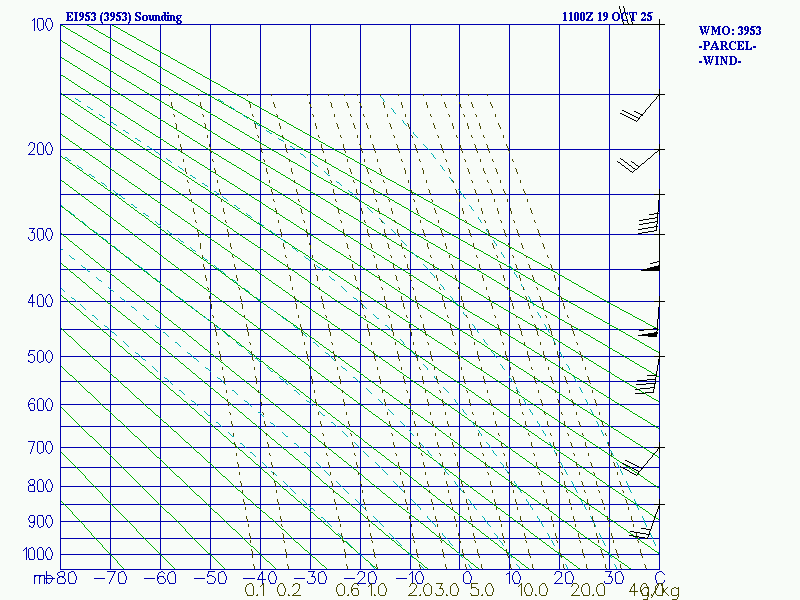Click the 0 temperature axis label

(x=467, y=578)
